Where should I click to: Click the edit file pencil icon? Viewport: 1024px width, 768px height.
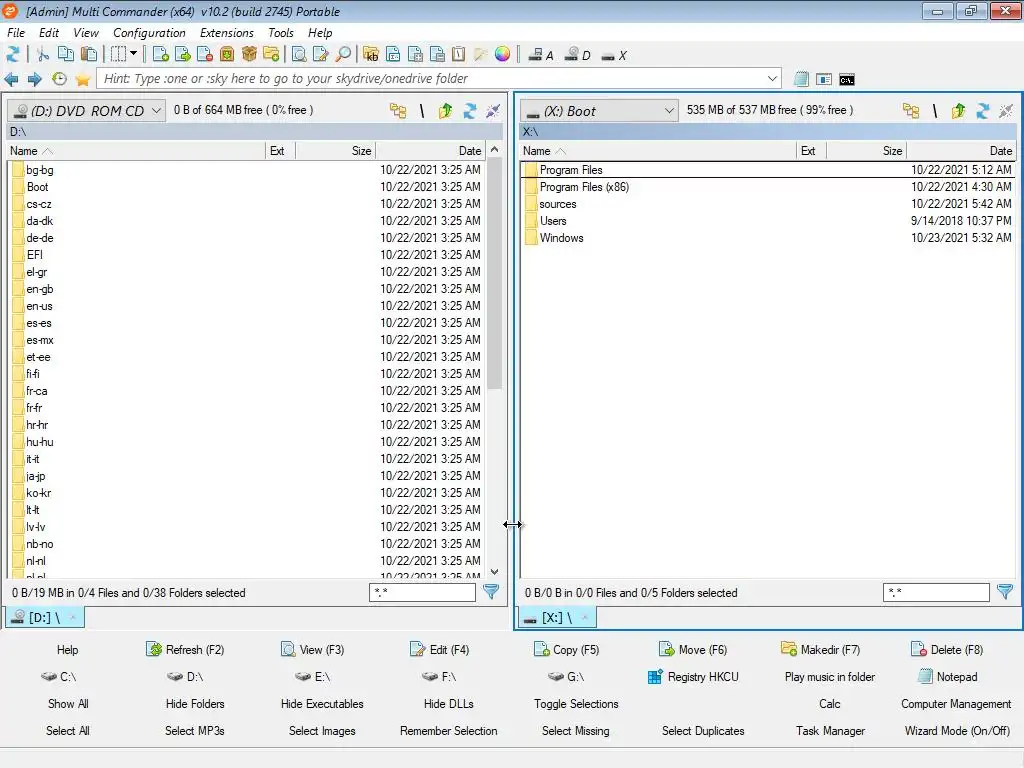[321, 54]
